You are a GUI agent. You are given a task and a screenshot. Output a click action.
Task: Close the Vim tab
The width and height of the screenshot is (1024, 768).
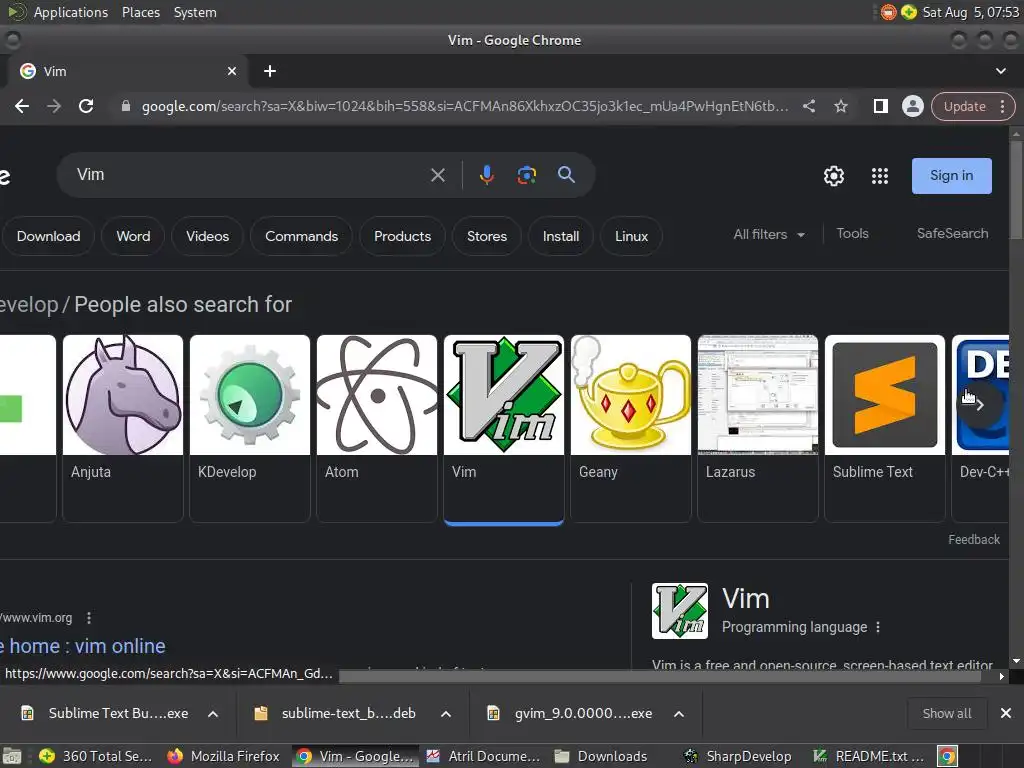pyautogui.click(x=232, y=71)
